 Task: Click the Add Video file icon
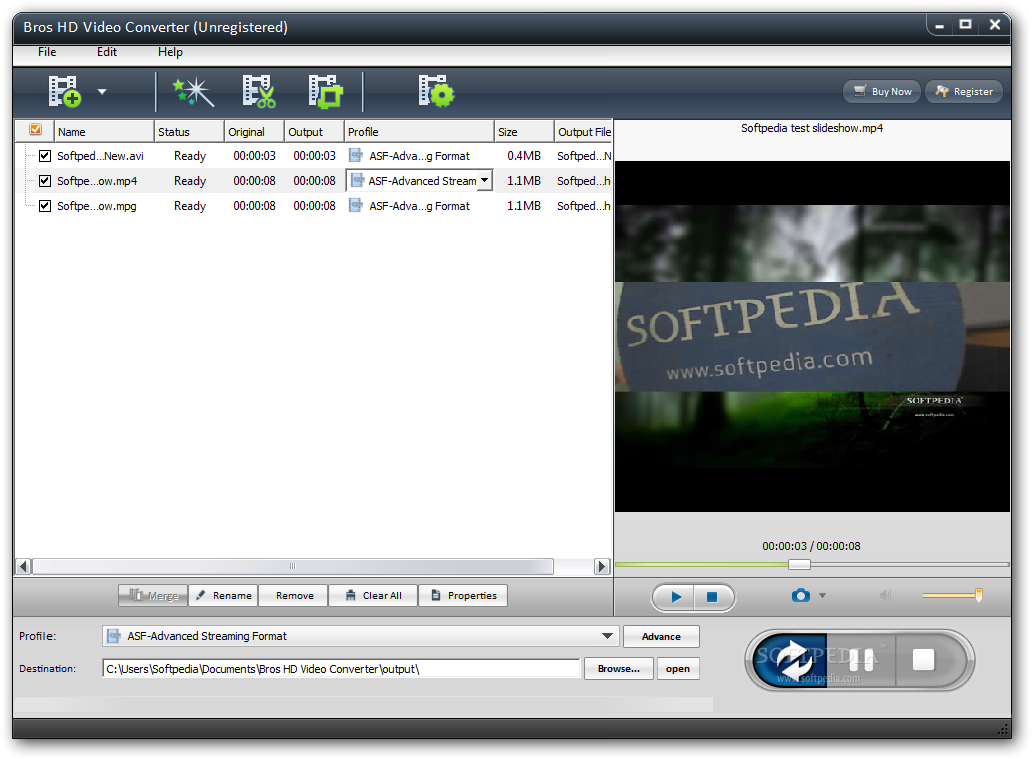(64, 92)
